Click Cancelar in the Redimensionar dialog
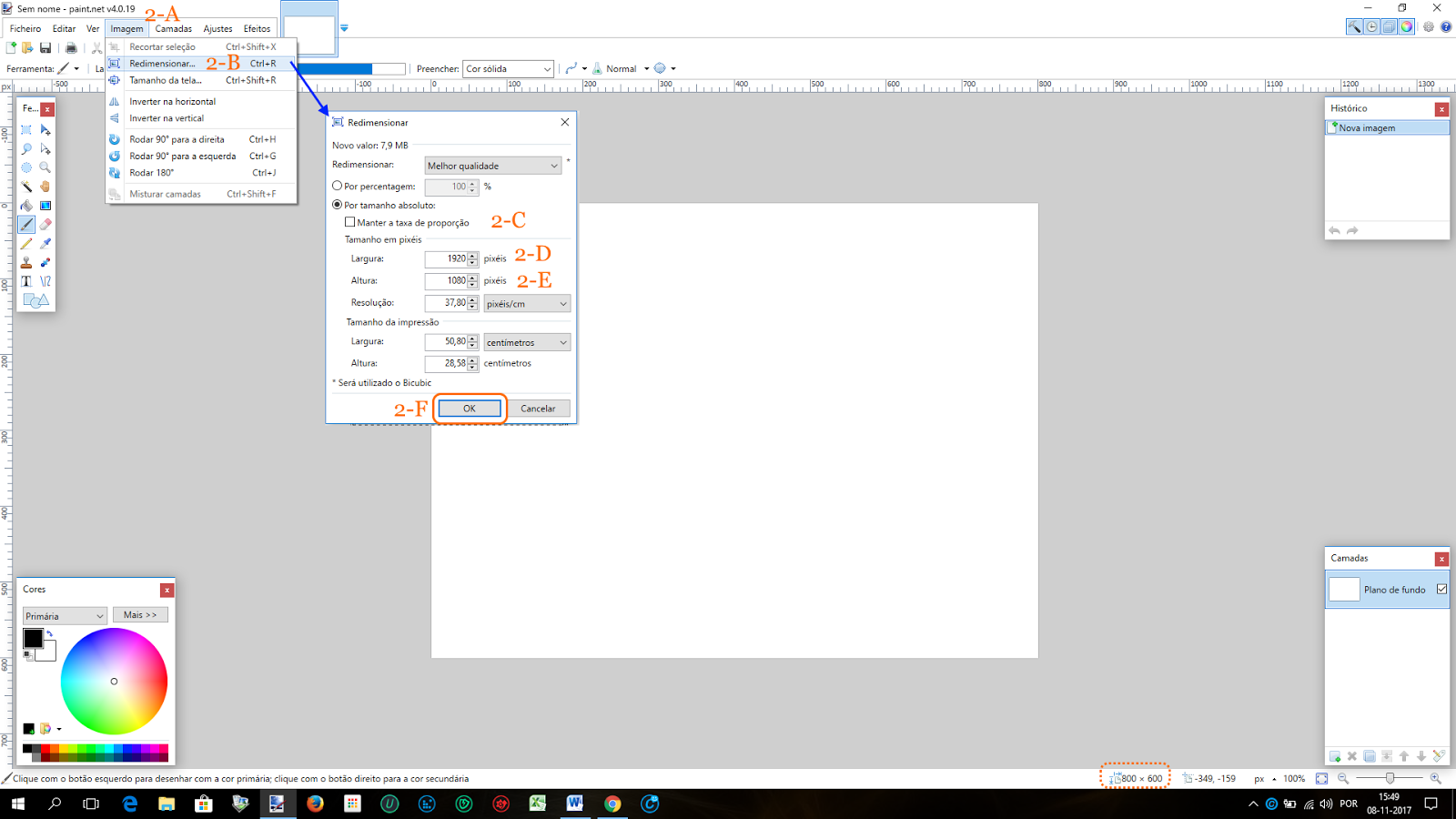This screenshot has height=819, width=1456. tap(538, 409)
